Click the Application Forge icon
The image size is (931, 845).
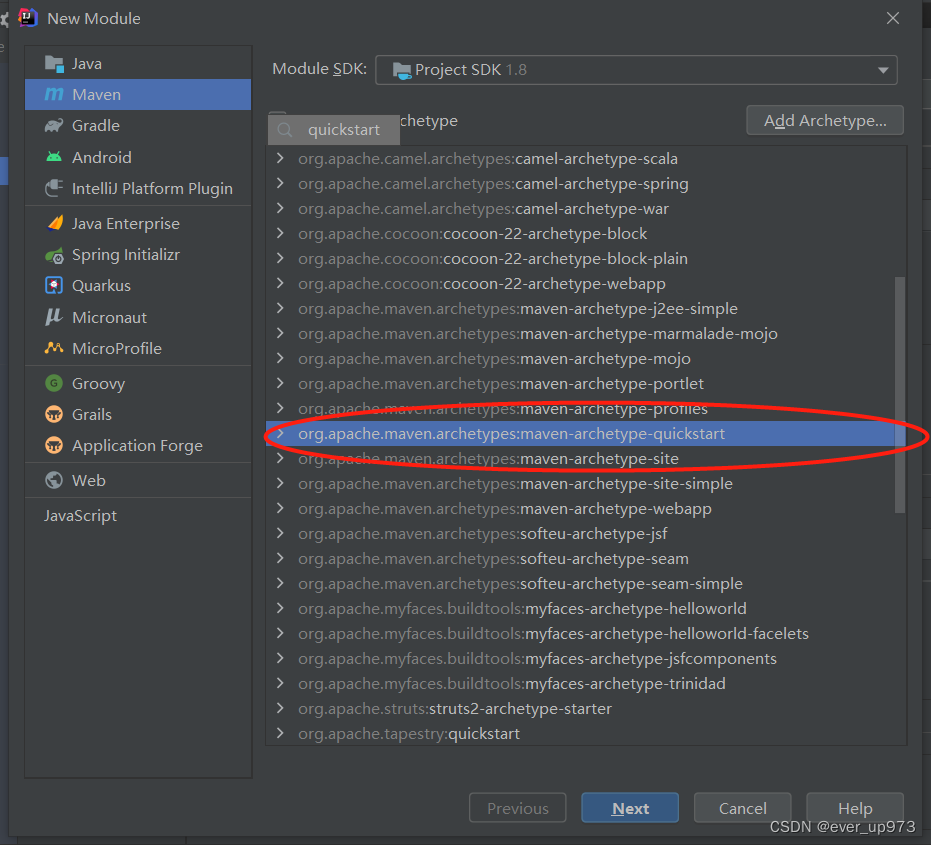pyautogui.click(x=54, y=445)
